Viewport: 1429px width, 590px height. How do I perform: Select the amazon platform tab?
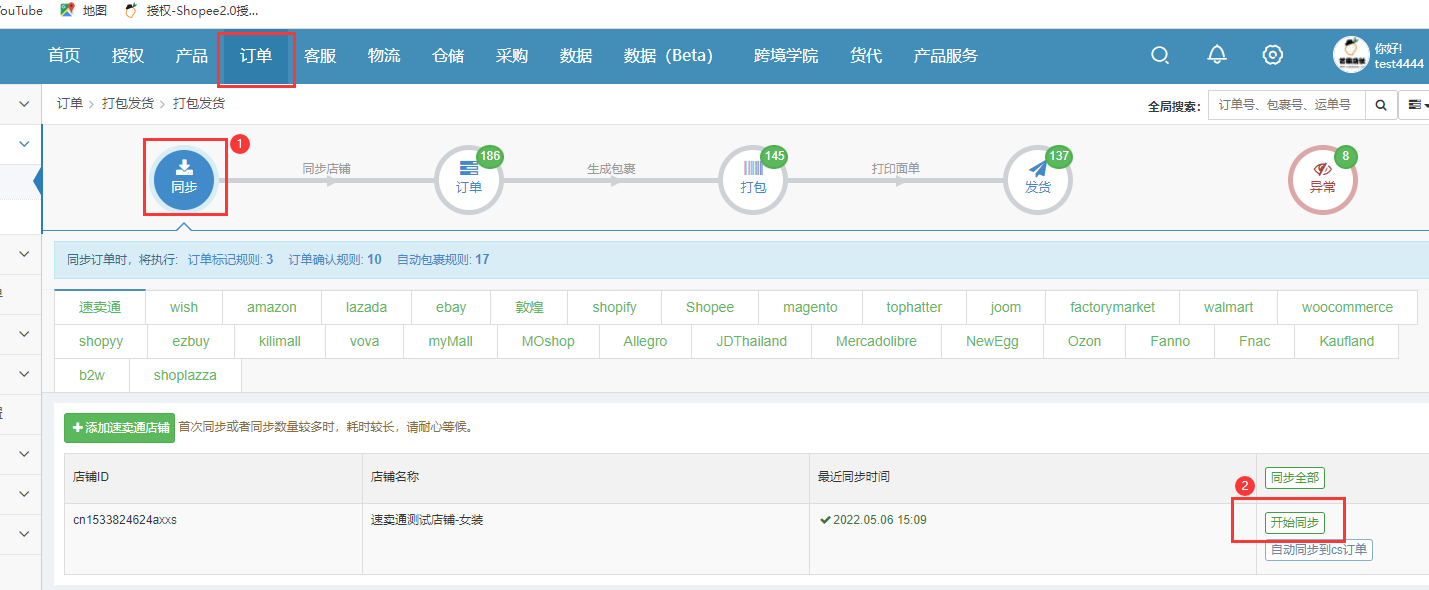(x=272, y=307)
